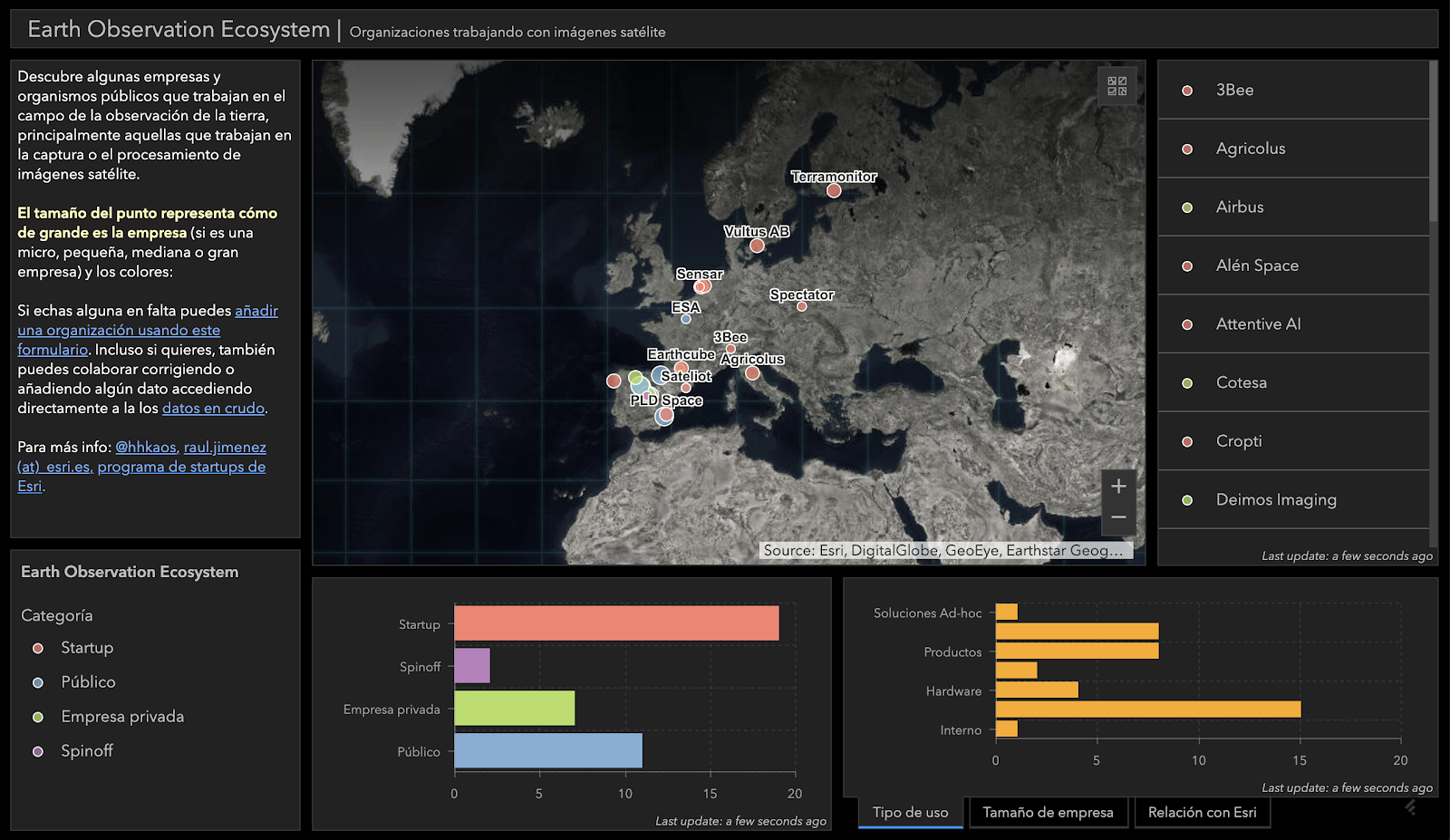1450x840 pixels.
Task: Click the Público bar in category chart
Action: [x=548, y=750]
